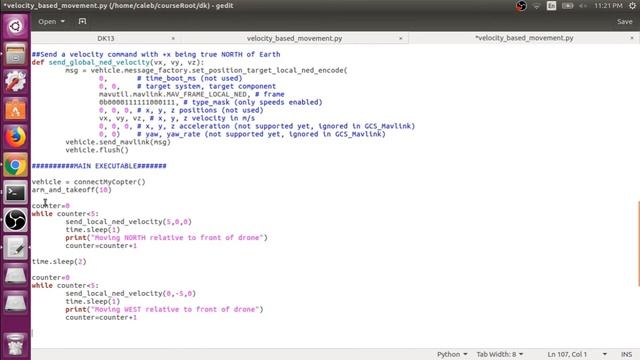Image resolution: width=640 pixels, height=360 pixels.
Task: Click the 'vehicle = connectMyCopter()' line
Action: coord(89,182)
